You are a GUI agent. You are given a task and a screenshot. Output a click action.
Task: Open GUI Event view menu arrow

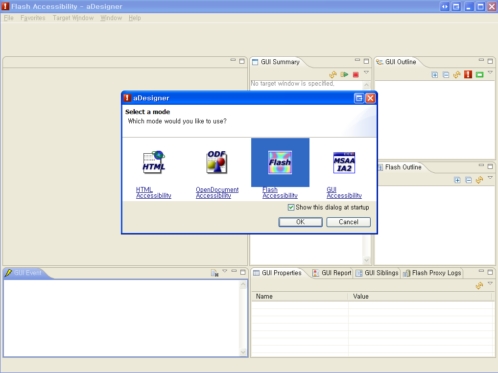pyautogui.click(x=225, y=271)
